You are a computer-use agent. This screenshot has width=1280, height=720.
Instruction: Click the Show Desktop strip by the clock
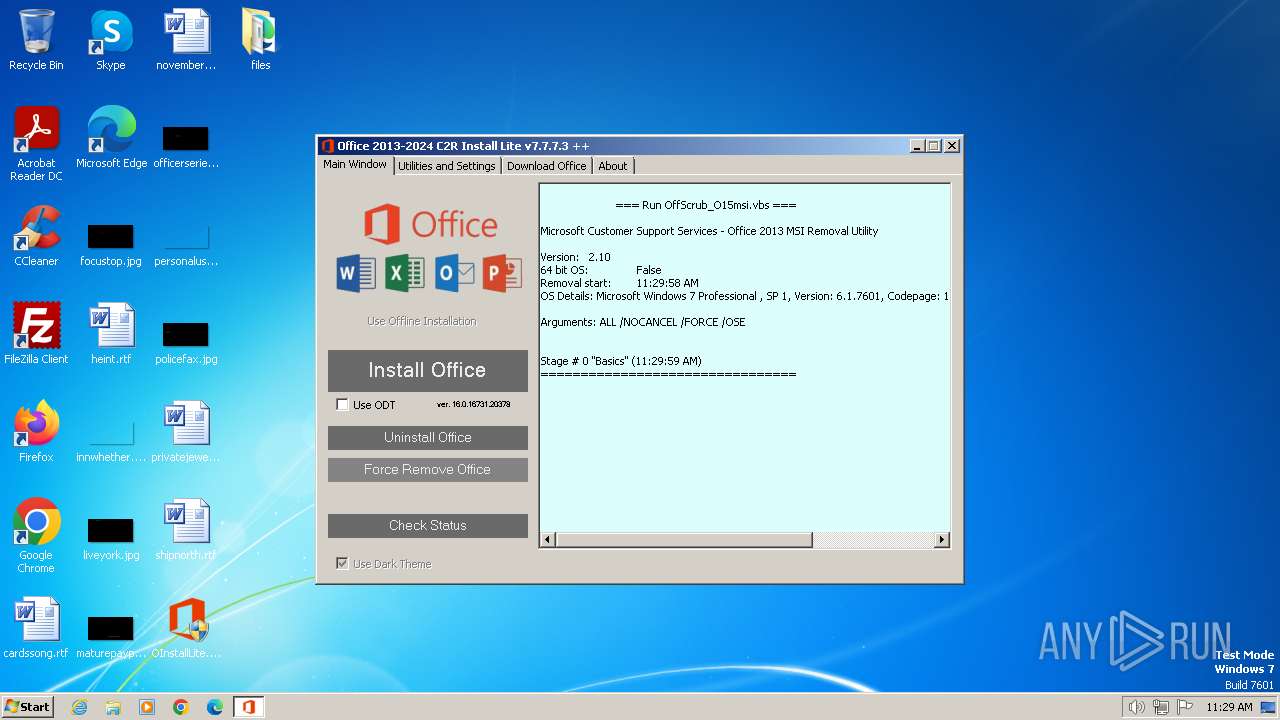pos(1268,707)
